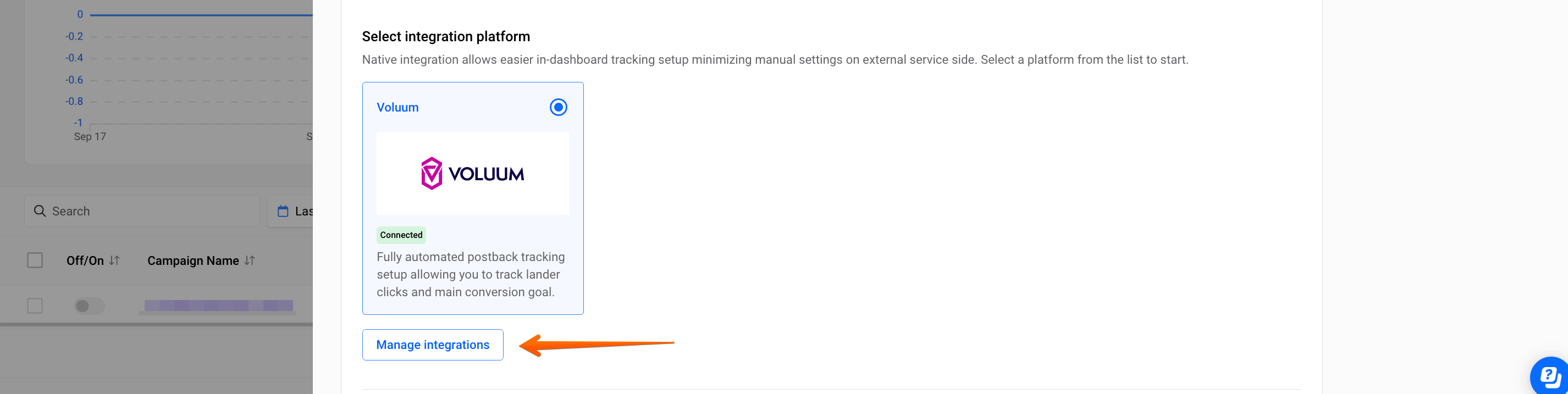Click the calendar icon in the date filter
The image size is (1568, 394).
pyautogui.click(x=283, y=211)
